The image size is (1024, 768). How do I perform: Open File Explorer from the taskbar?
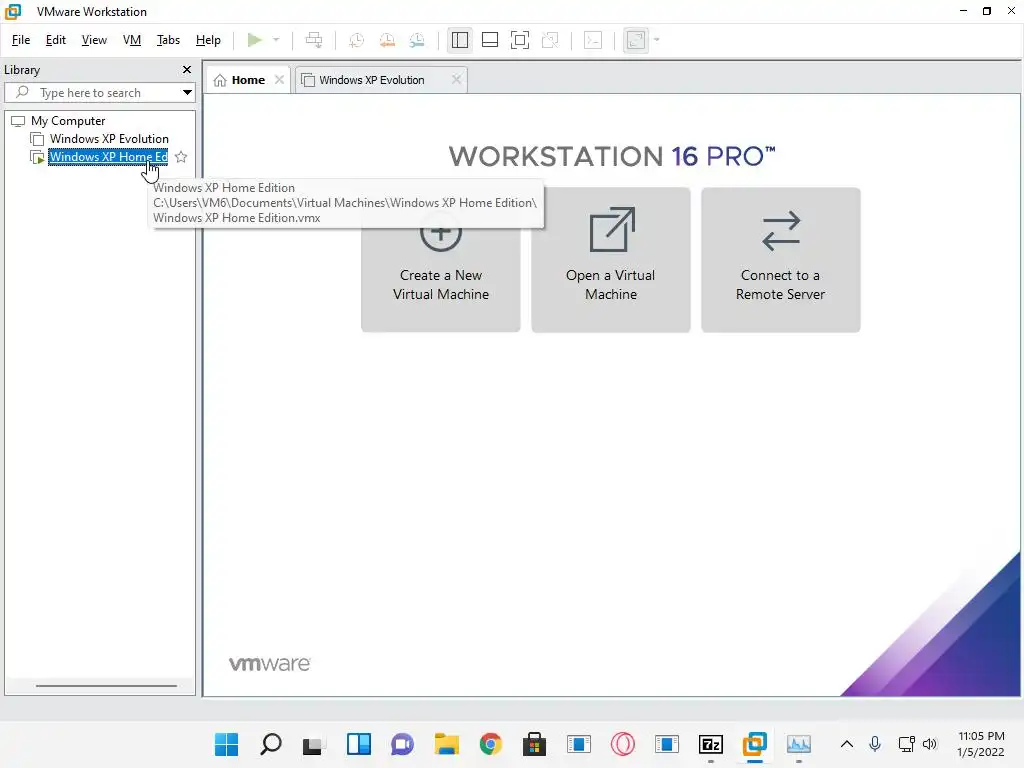point(447,744)
